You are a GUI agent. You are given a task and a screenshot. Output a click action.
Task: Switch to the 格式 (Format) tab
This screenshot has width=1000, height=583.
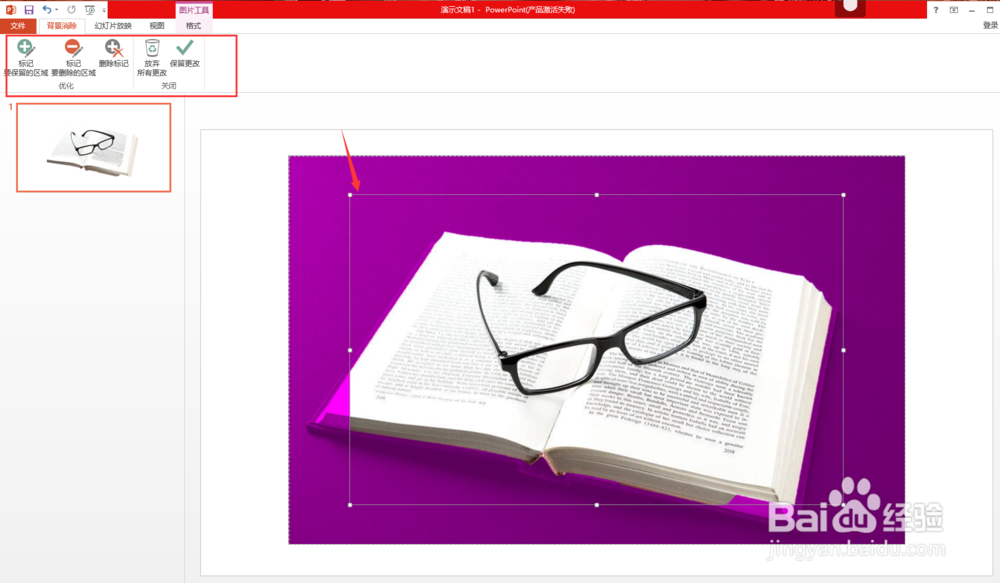tap(193, 26)
